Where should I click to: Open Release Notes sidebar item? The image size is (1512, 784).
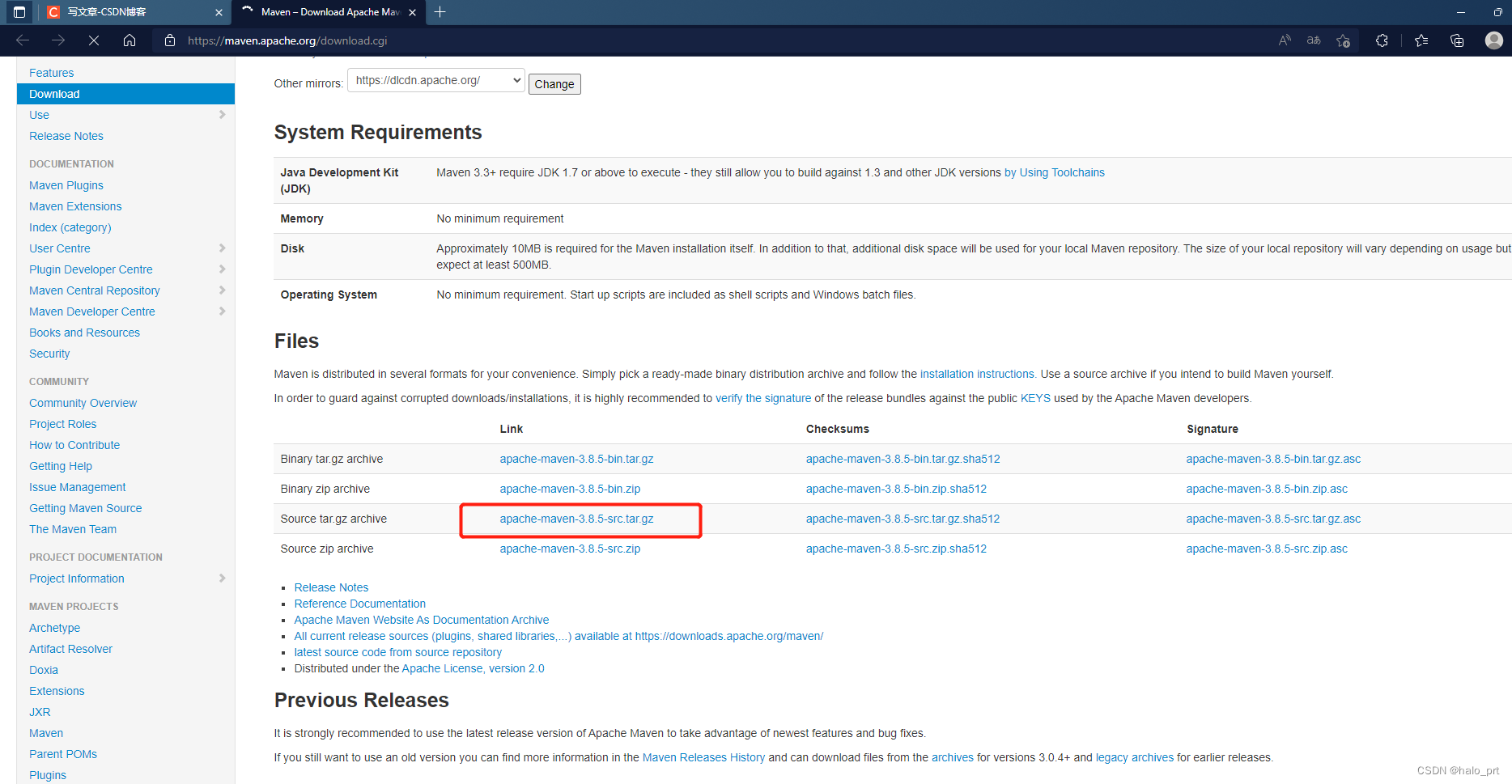(x=66, y=136)
